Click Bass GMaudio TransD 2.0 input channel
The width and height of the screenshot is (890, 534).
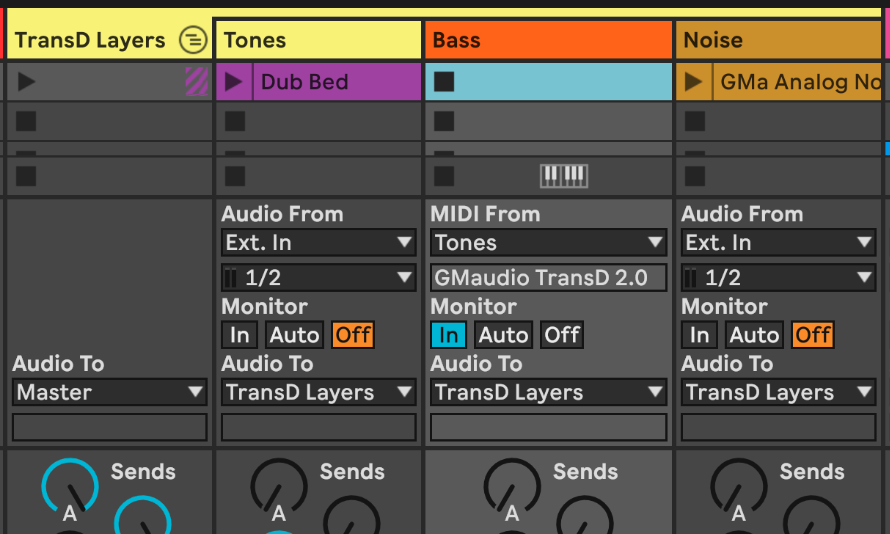click(x=548, y=277)
